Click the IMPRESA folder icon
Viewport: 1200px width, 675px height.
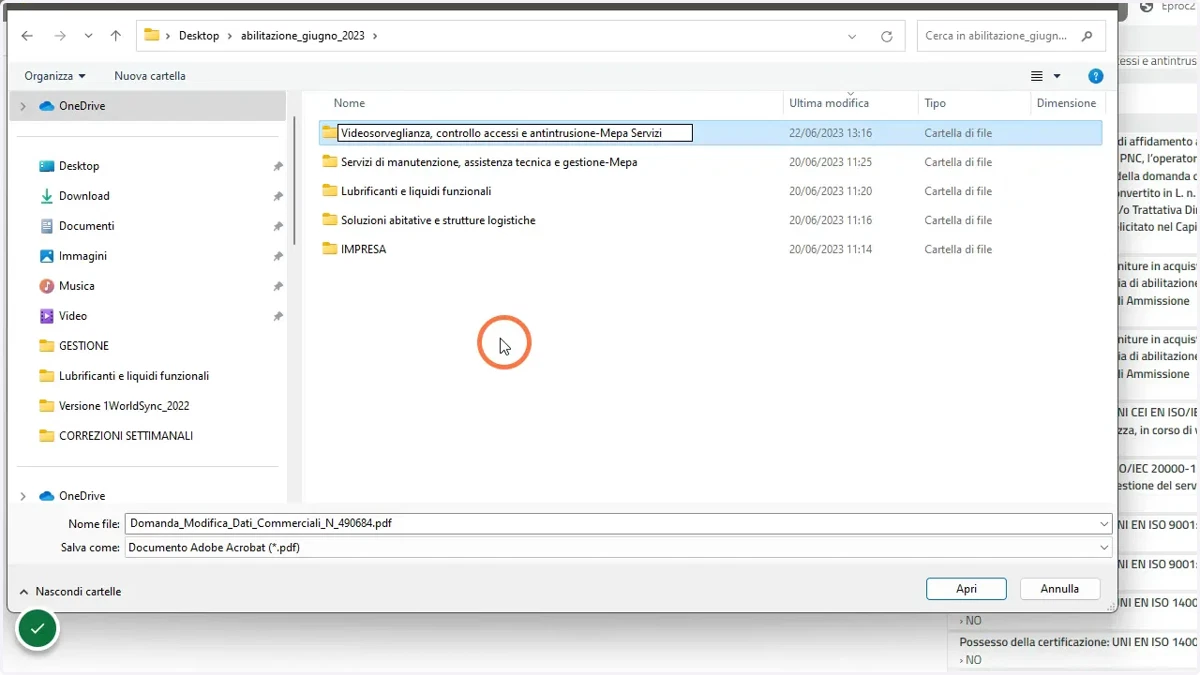pos(330,249)
